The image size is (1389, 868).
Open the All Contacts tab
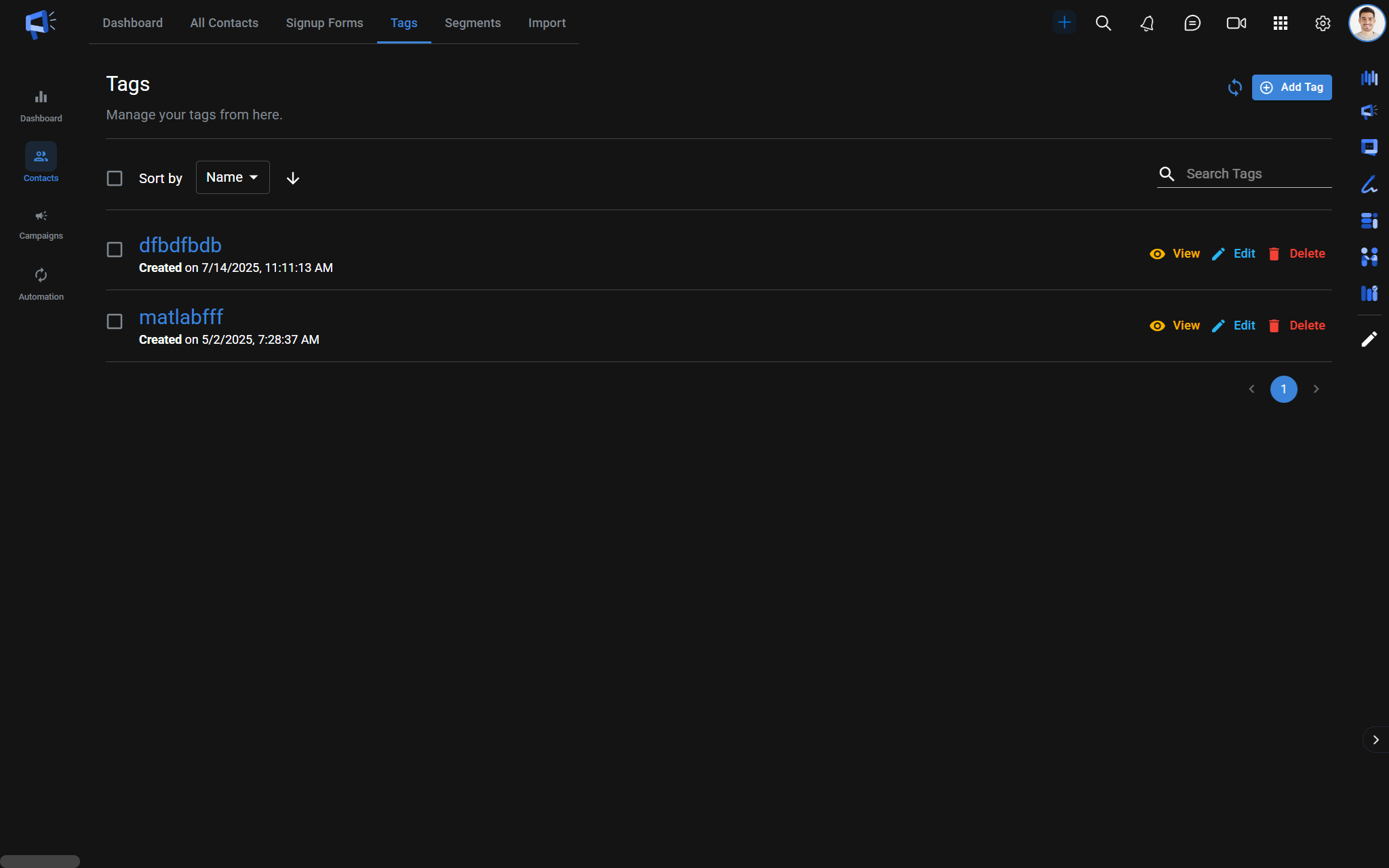224,23
